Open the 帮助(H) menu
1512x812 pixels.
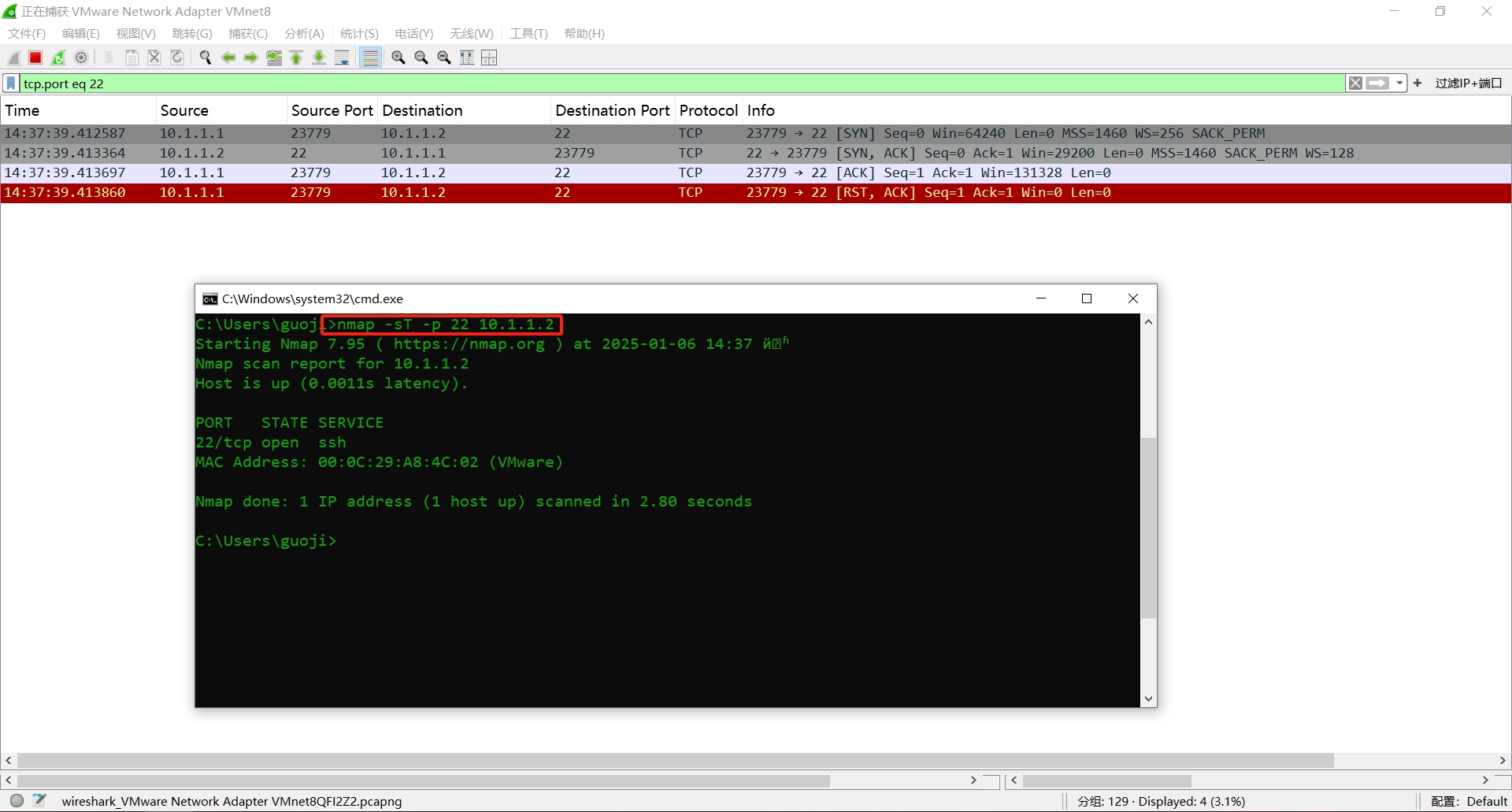click(x=584, y=34)
